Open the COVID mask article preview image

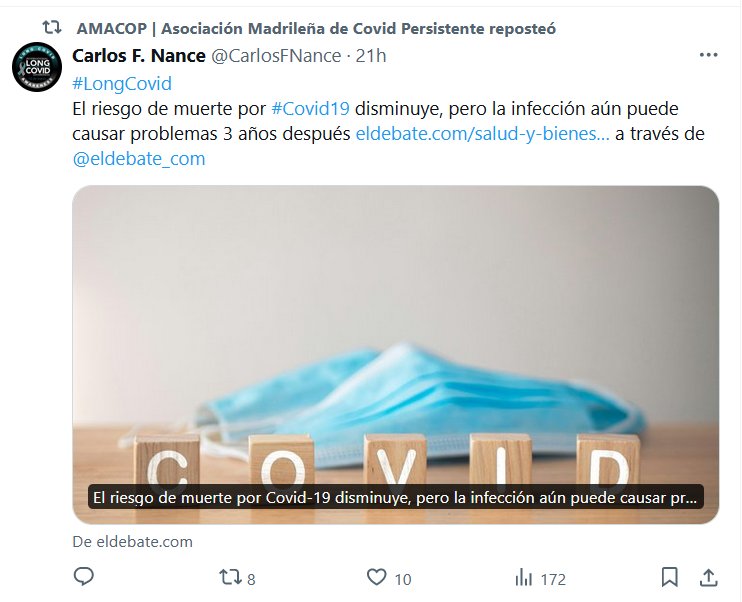coord(396,354)
